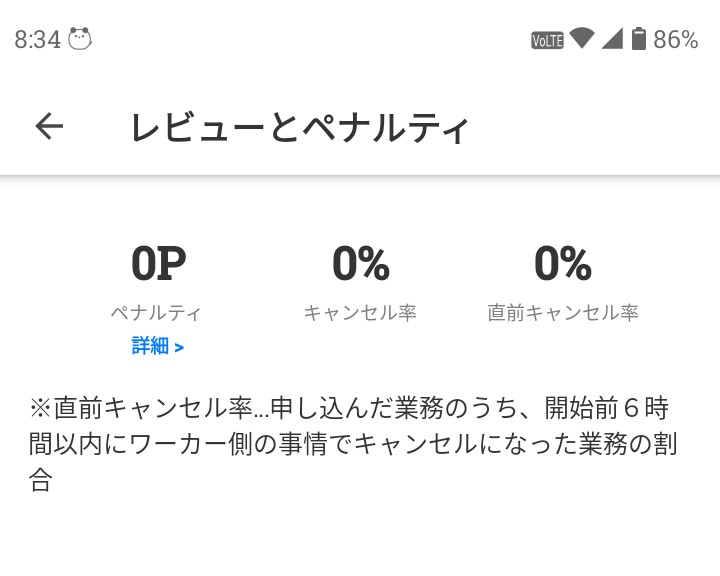Tap the 8:34 clock in status bar

click(38, 40)
